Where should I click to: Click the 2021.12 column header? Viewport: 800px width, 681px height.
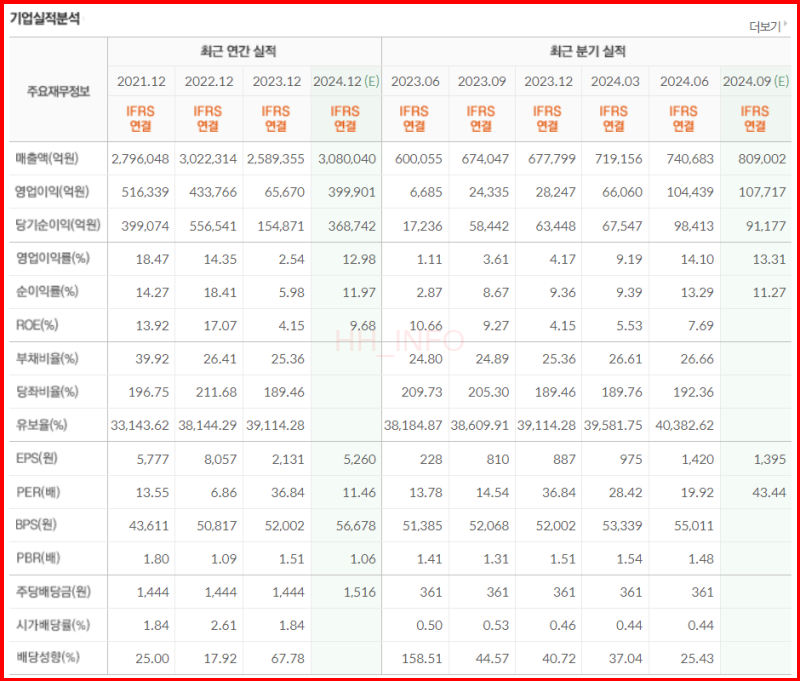[x=141, y=82]
